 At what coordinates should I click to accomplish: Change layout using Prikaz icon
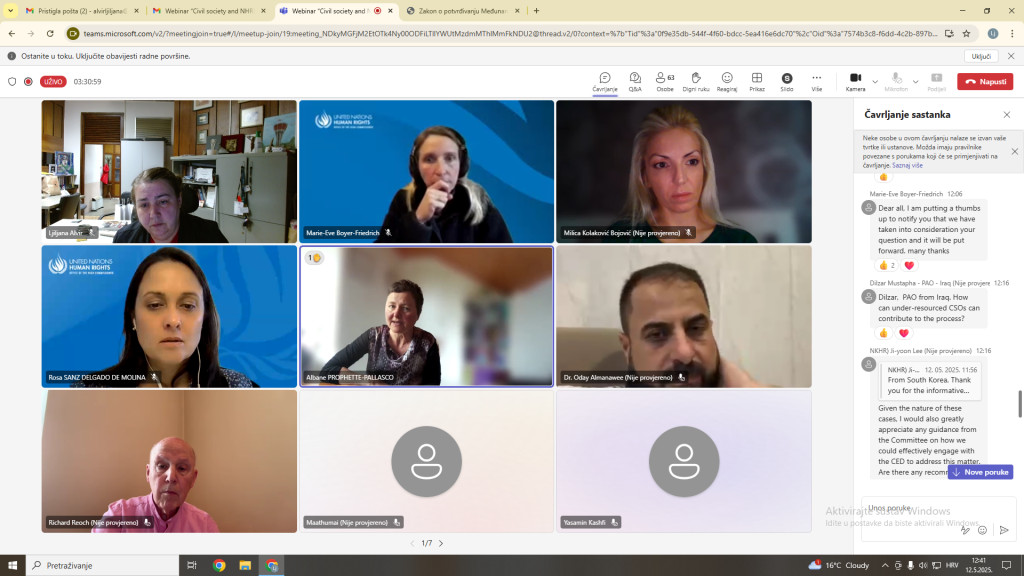tap(757, 81)
